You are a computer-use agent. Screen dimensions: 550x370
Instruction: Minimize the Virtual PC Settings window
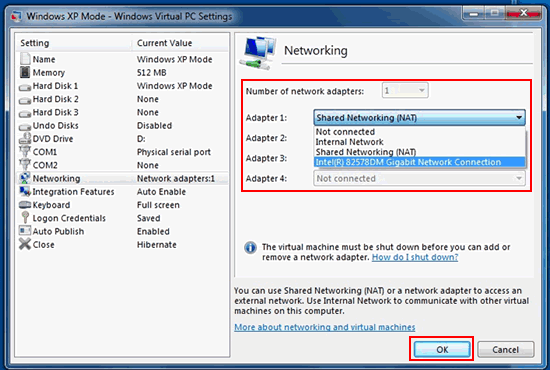[474, 14]
